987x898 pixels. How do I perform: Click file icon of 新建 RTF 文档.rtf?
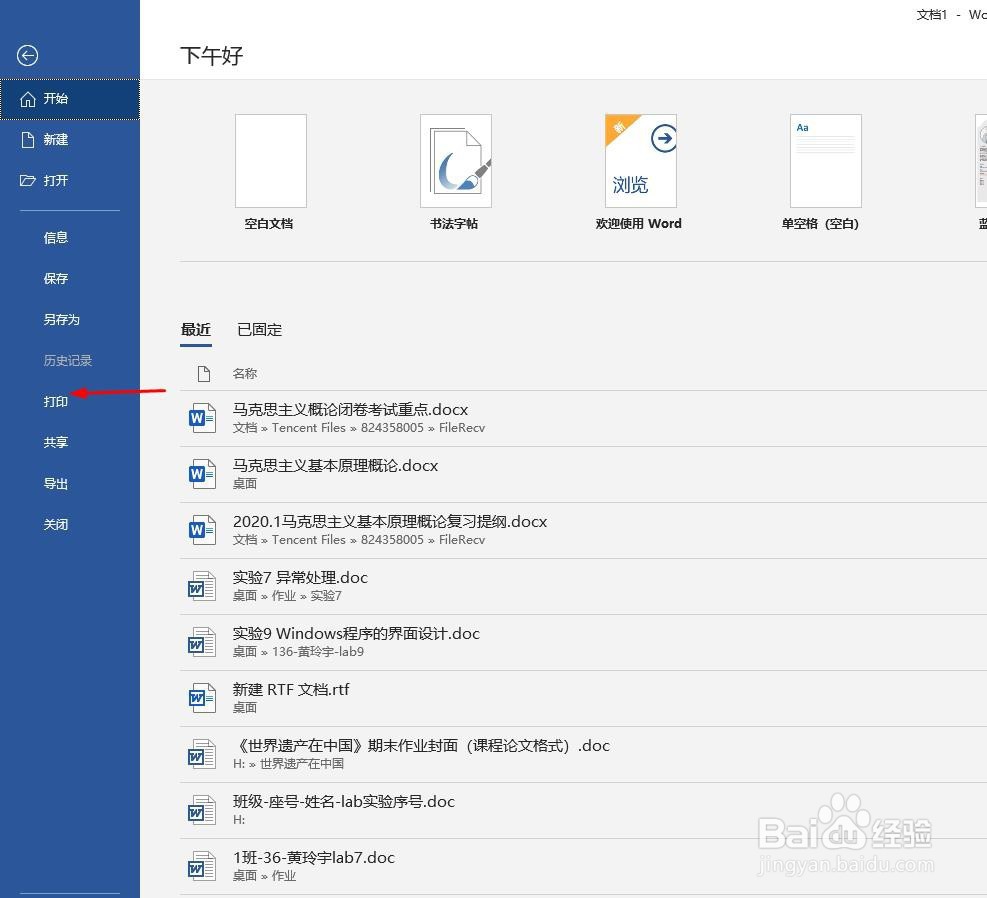(202, 698)
